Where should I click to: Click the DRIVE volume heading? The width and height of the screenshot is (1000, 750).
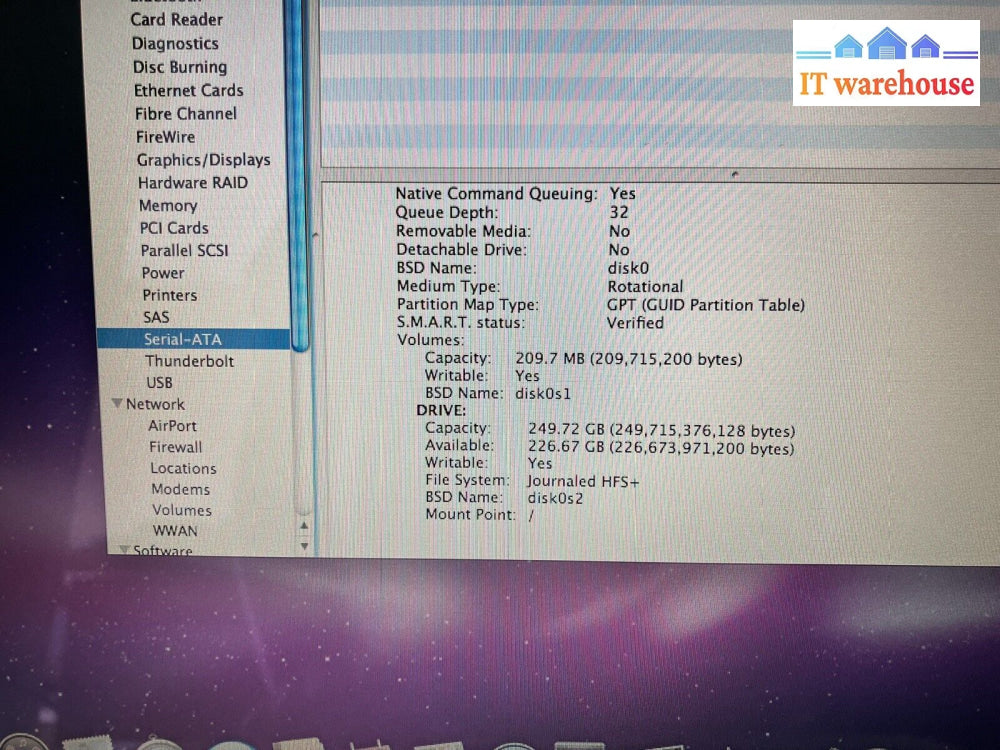(x=441, y=411)
